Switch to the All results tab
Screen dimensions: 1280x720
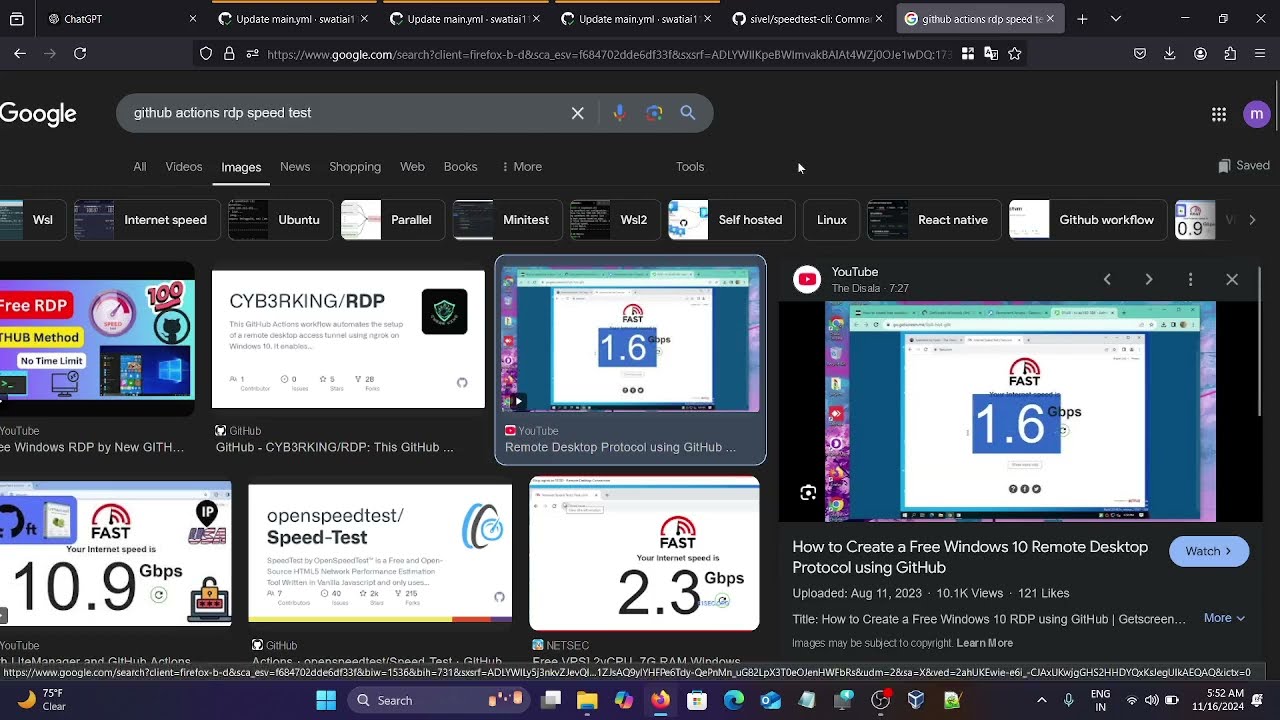click(140, 167)
